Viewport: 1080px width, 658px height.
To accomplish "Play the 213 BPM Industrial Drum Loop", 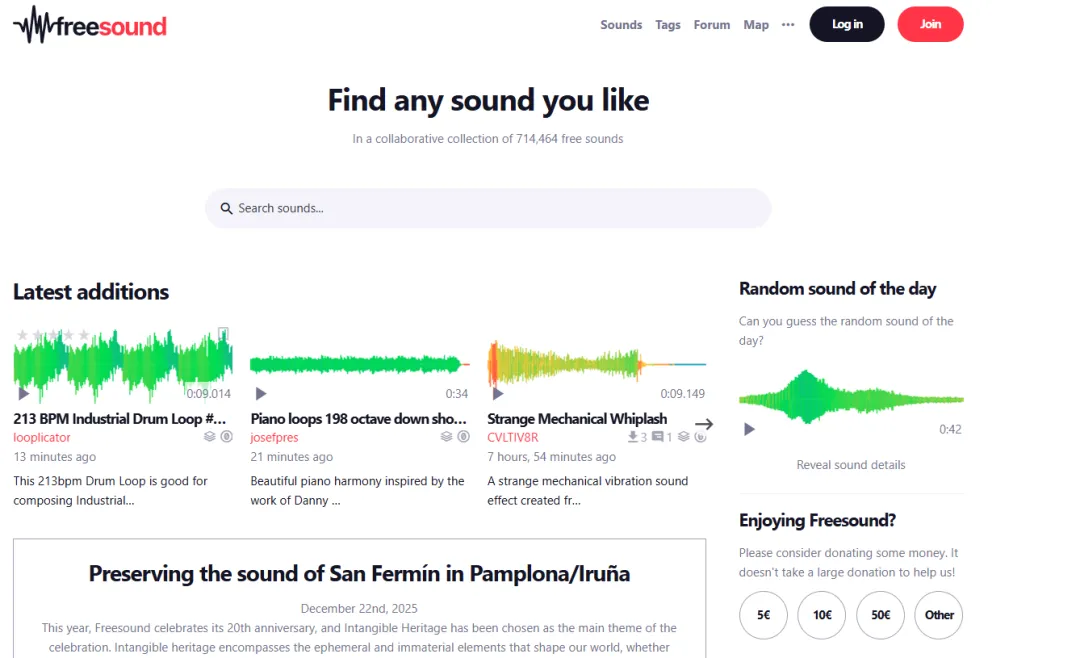I will [23, 393].
